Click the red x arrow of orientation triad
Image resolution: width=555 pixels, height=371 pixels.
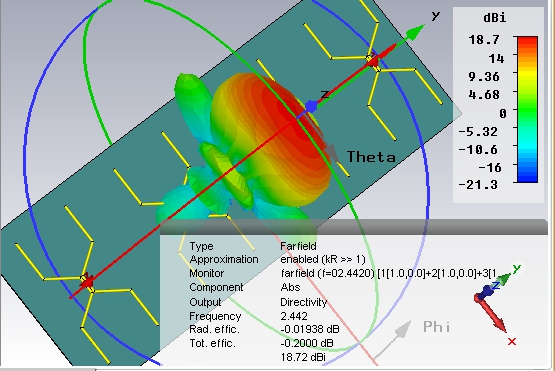(x=492, y=314)
